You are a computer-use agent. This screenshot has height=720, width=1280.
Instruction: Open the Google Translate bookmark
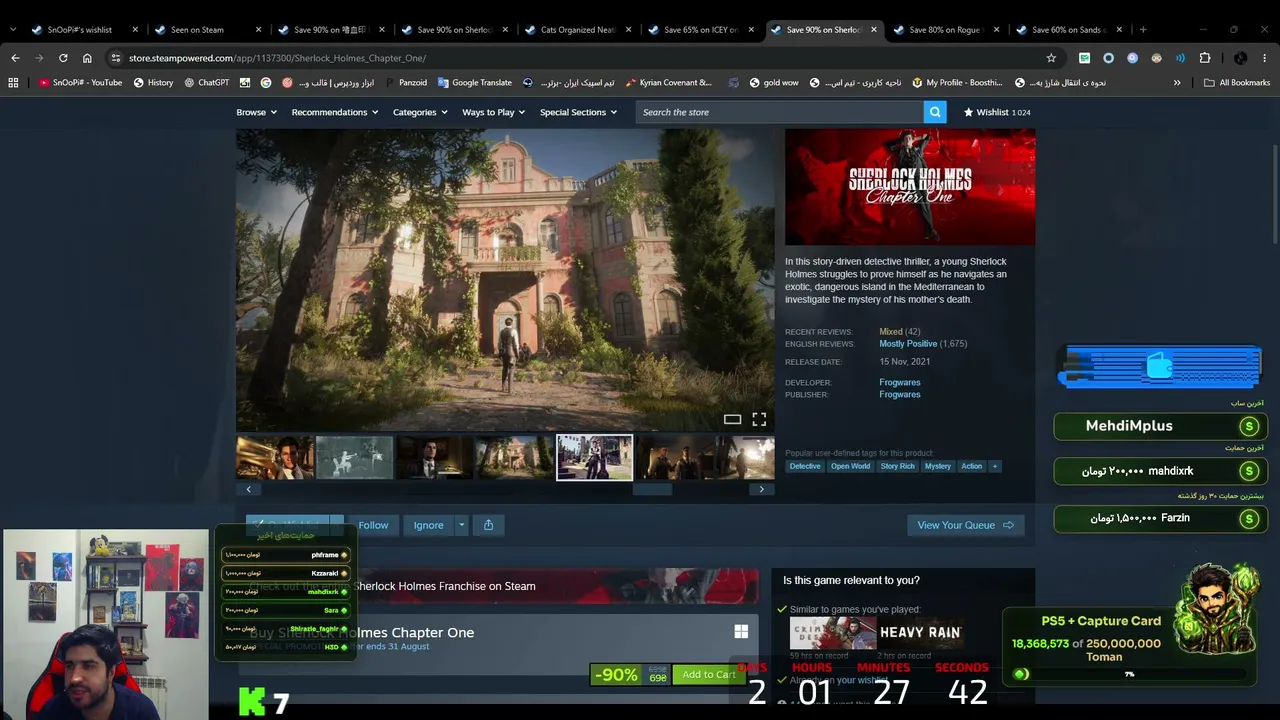[474, 83]
